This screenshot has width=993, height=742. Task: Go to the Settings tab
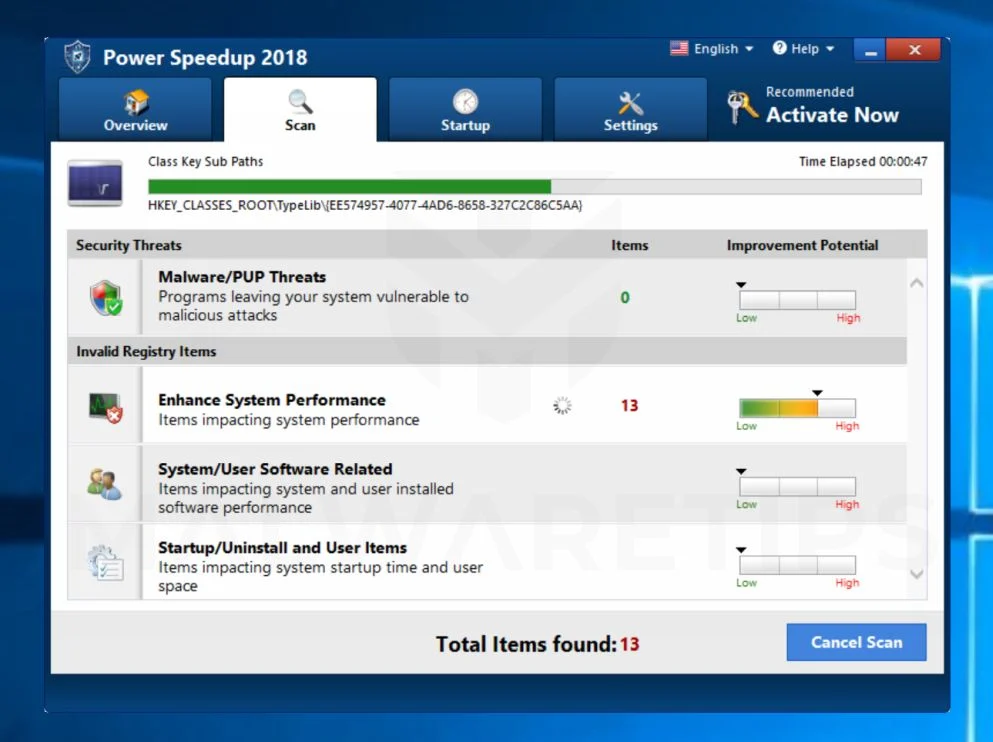(x=631, y=109)
